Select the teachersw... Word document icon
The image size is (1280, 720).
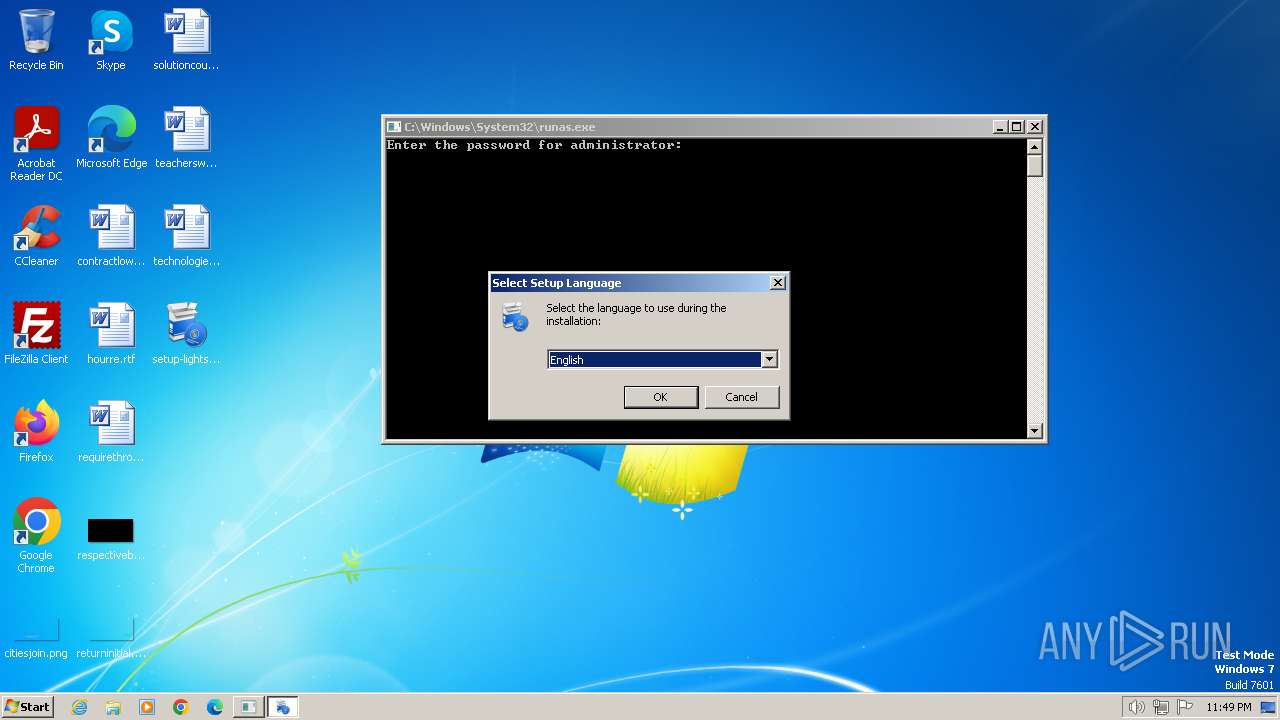(x=186, y=138)
